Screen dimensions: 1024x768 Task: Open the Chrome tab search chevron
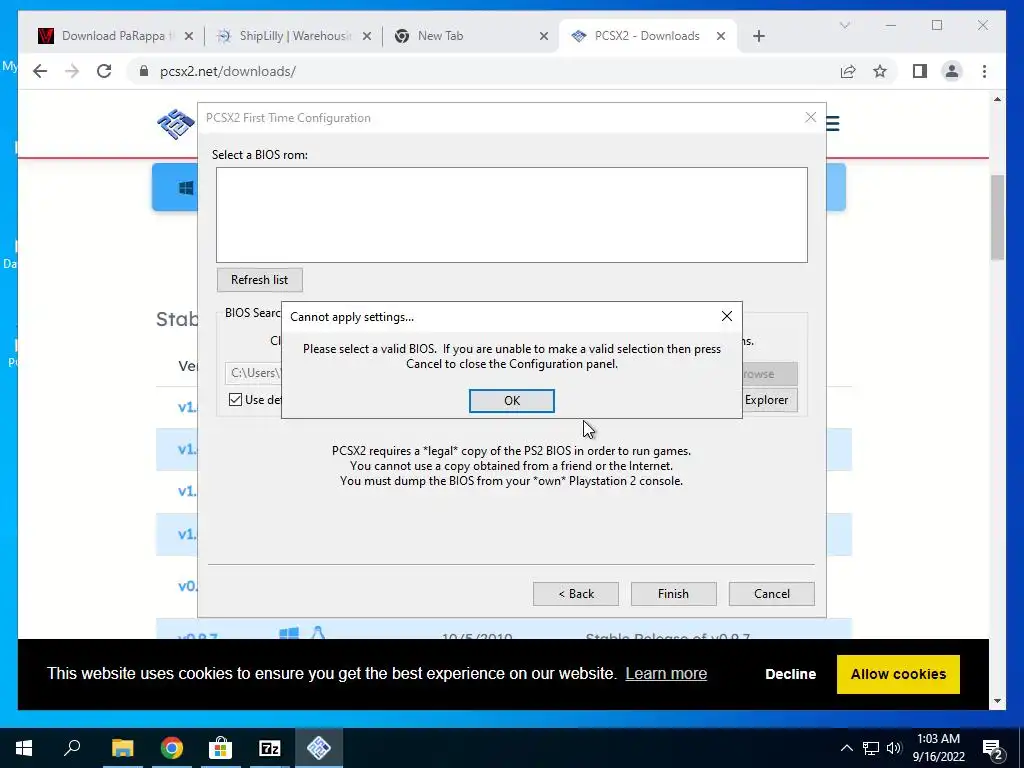pyautogui.click(x=844, y=25)
